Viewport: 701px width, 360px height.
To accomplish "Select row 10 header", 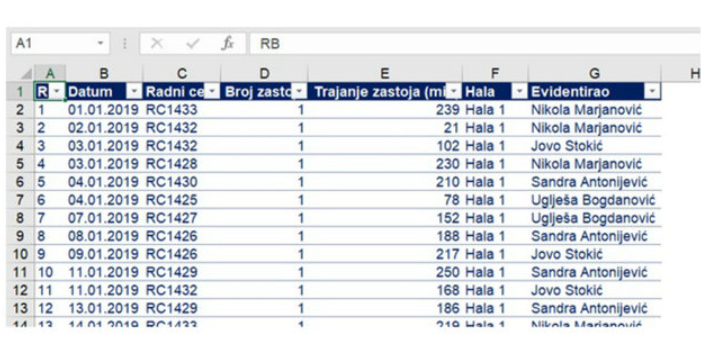I will (20, 254).
